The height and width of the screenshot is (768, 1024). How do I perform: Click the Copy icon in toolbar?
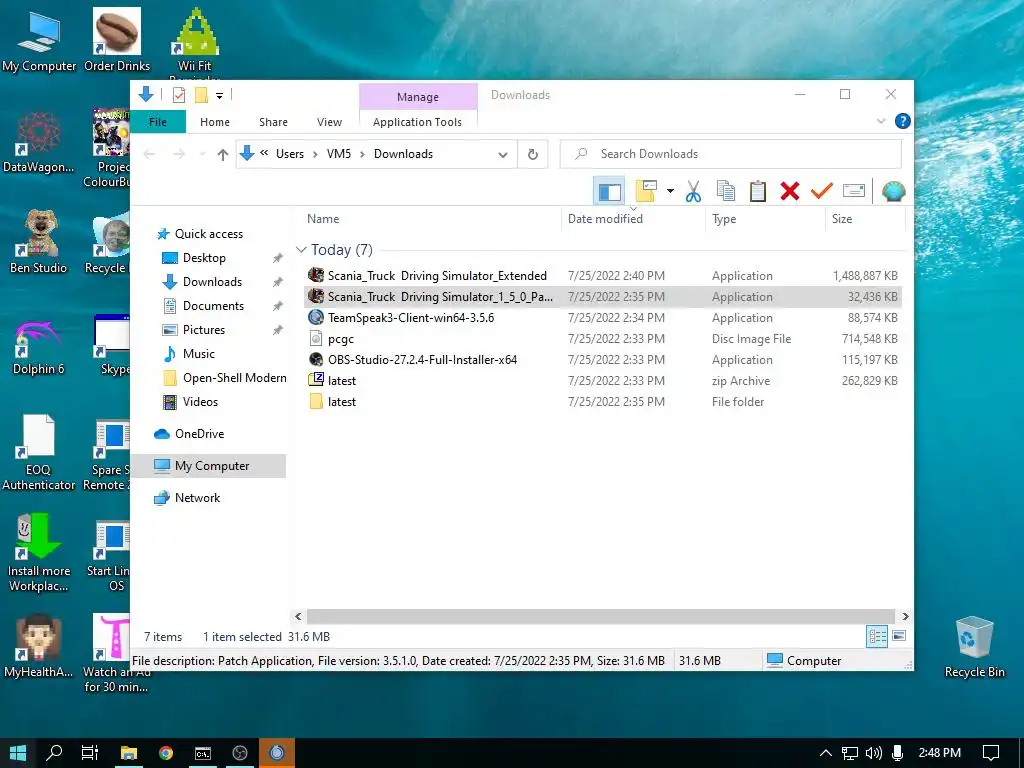pyautogui.click(x=726, y=191)
